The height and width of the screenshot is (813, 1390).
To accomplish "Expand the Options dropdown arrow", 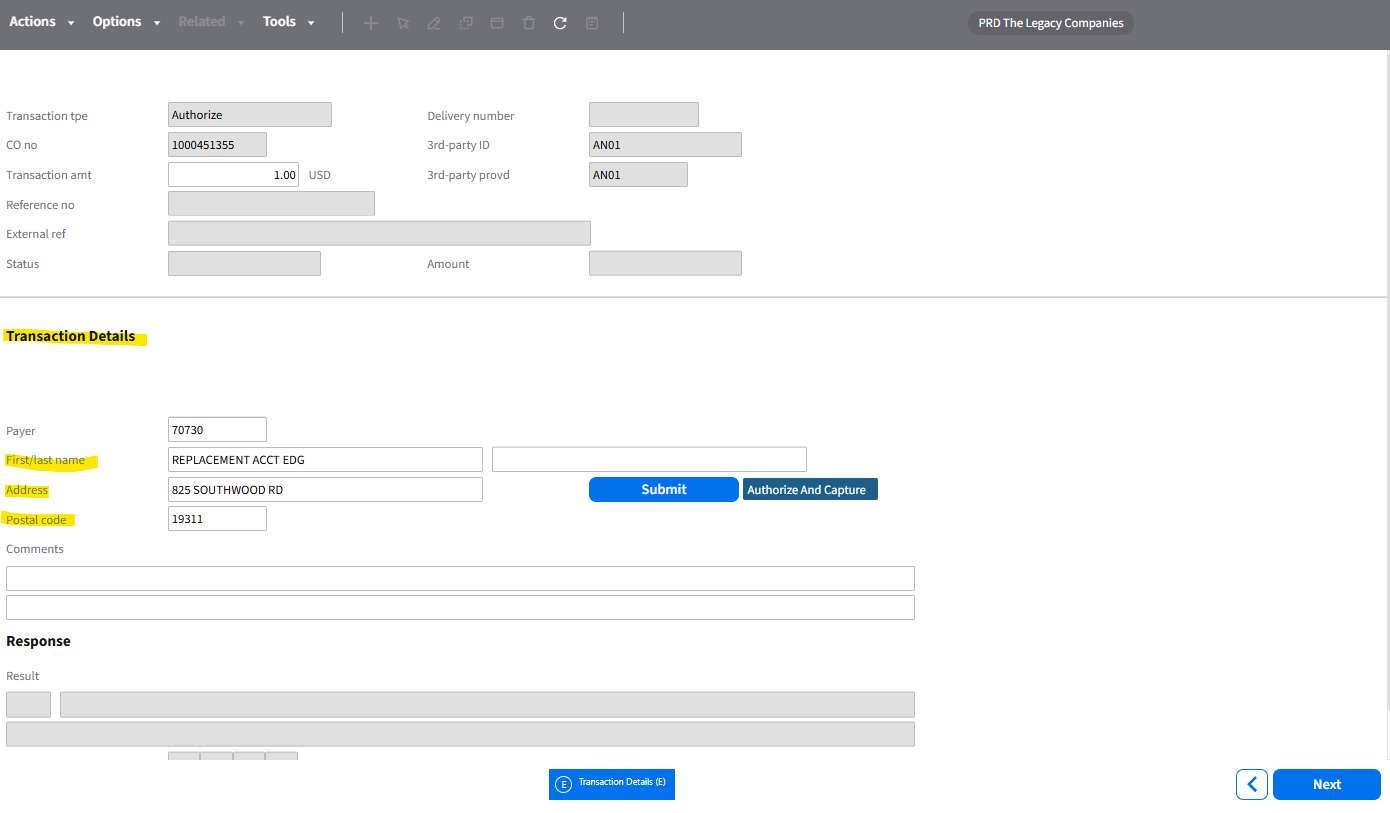I will pos(157,23).
